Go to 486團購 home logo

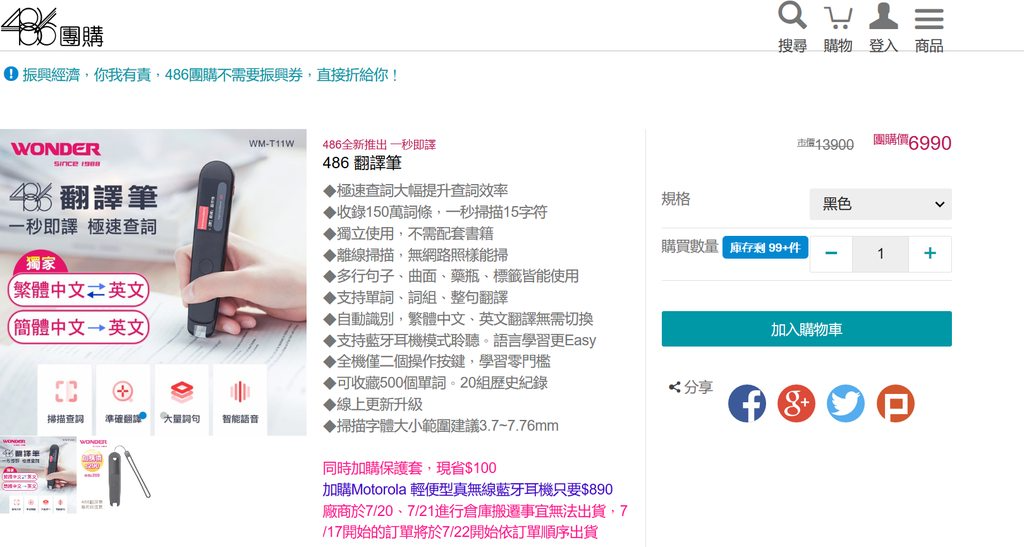click(52, 27)
